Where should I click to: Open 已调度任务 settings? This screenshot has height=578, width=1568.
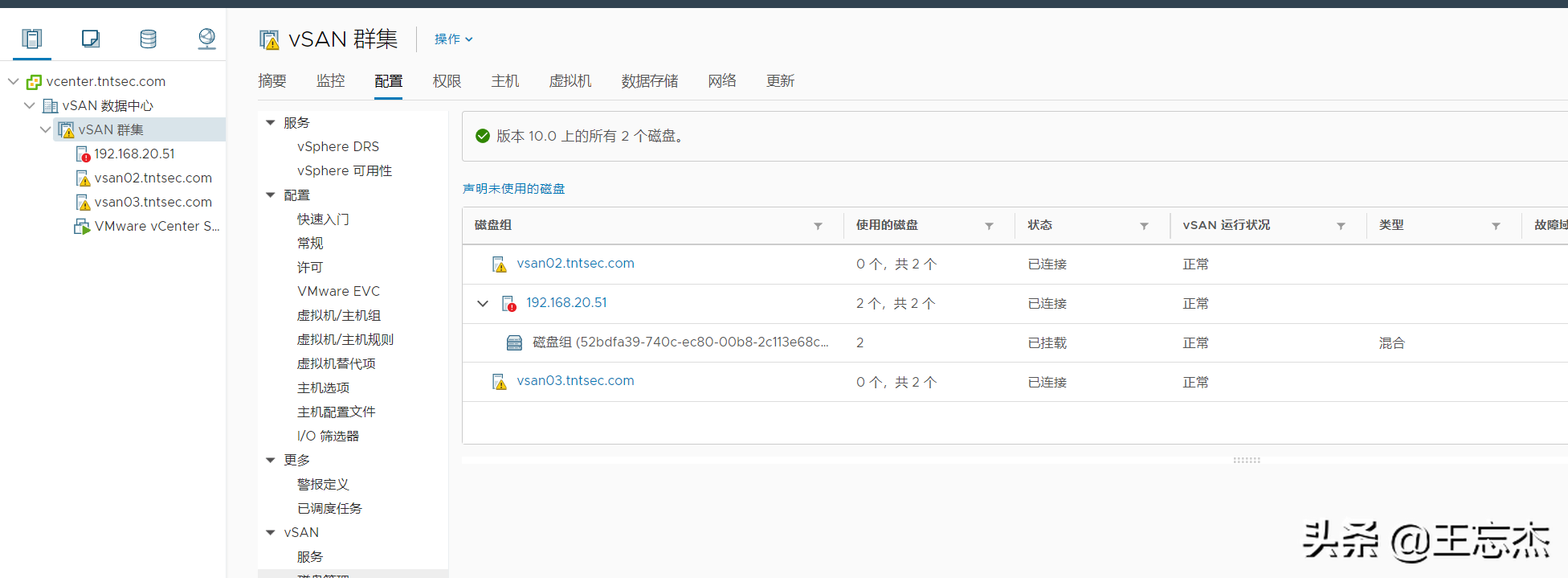329,508
